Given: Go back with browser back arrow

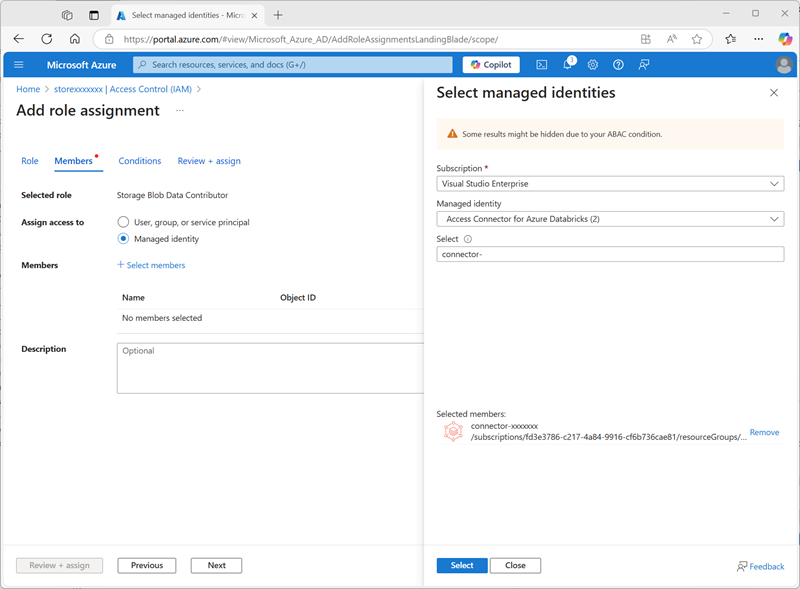Looking at the screenshot, I should point(19,39).
